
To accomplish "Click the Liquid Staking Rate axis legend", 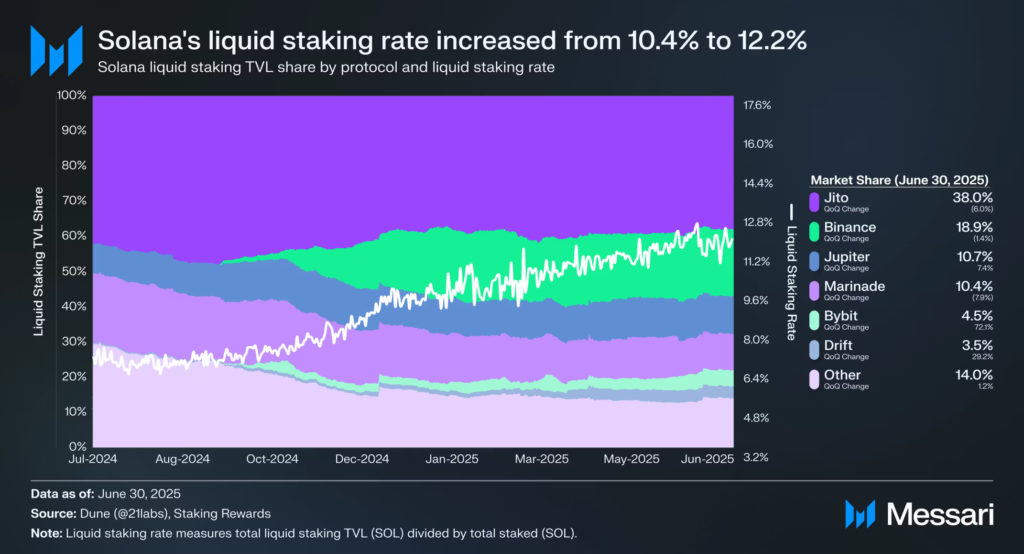I will [789, 263].
